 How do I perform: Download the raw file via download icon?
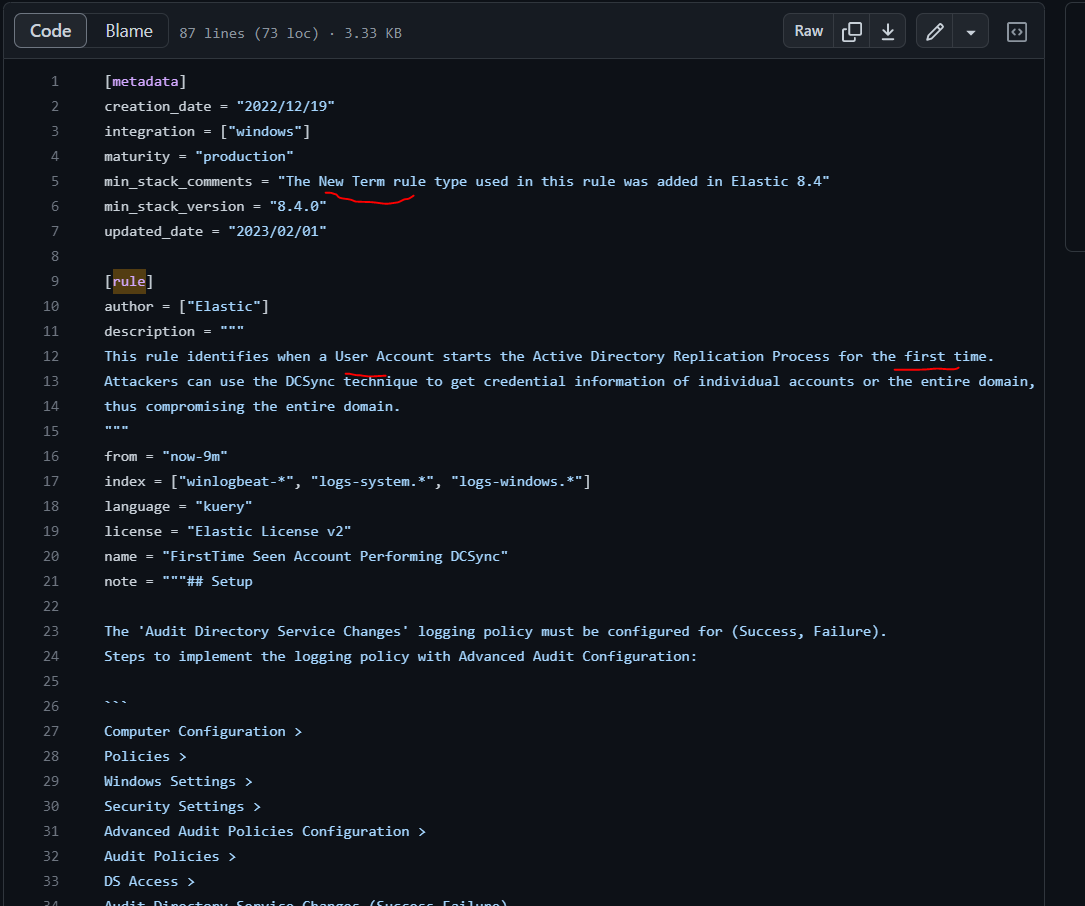[887, 31]
